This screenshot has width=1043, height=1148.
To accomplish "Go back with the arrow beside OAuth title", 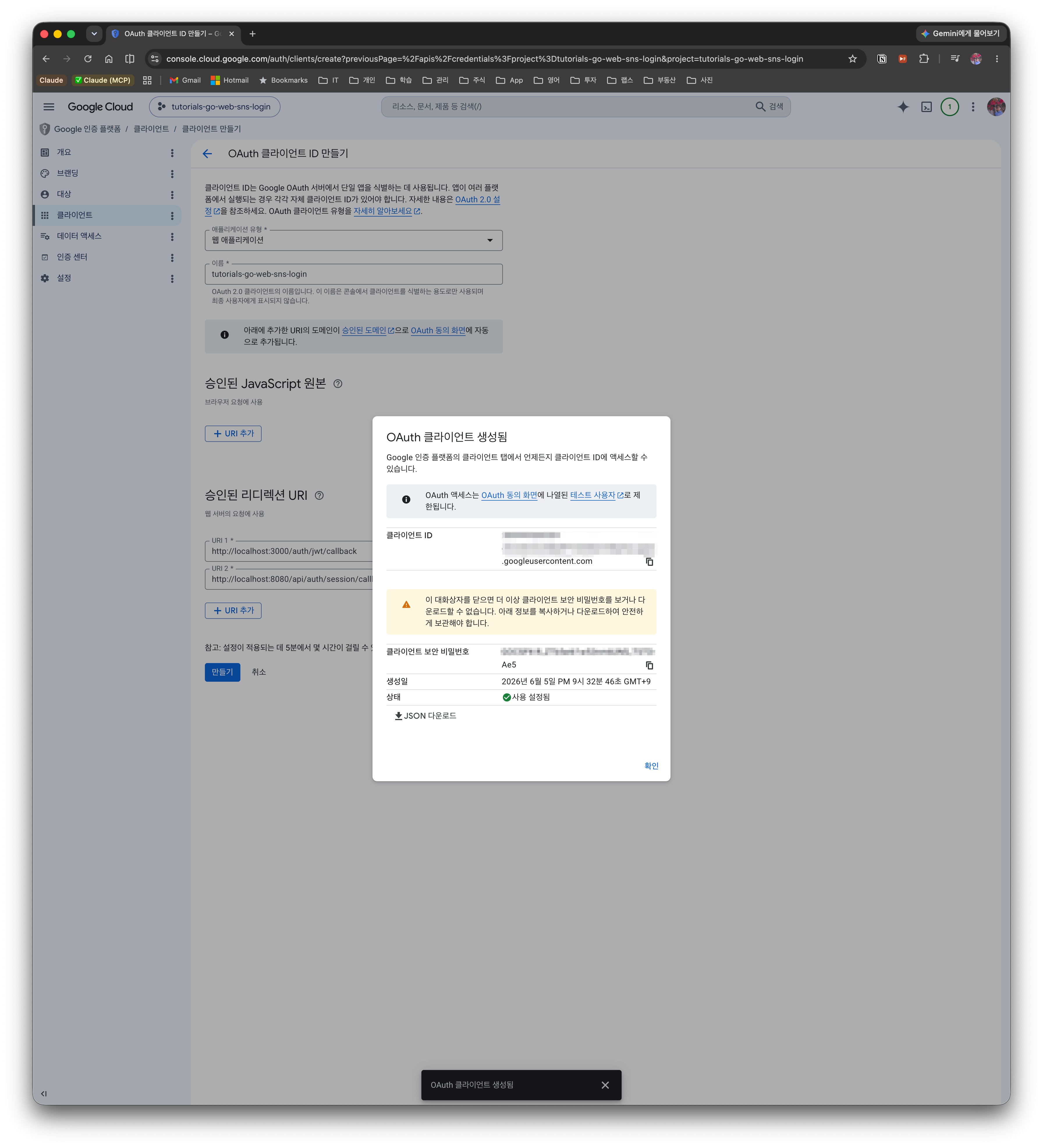I will [207, 154].
